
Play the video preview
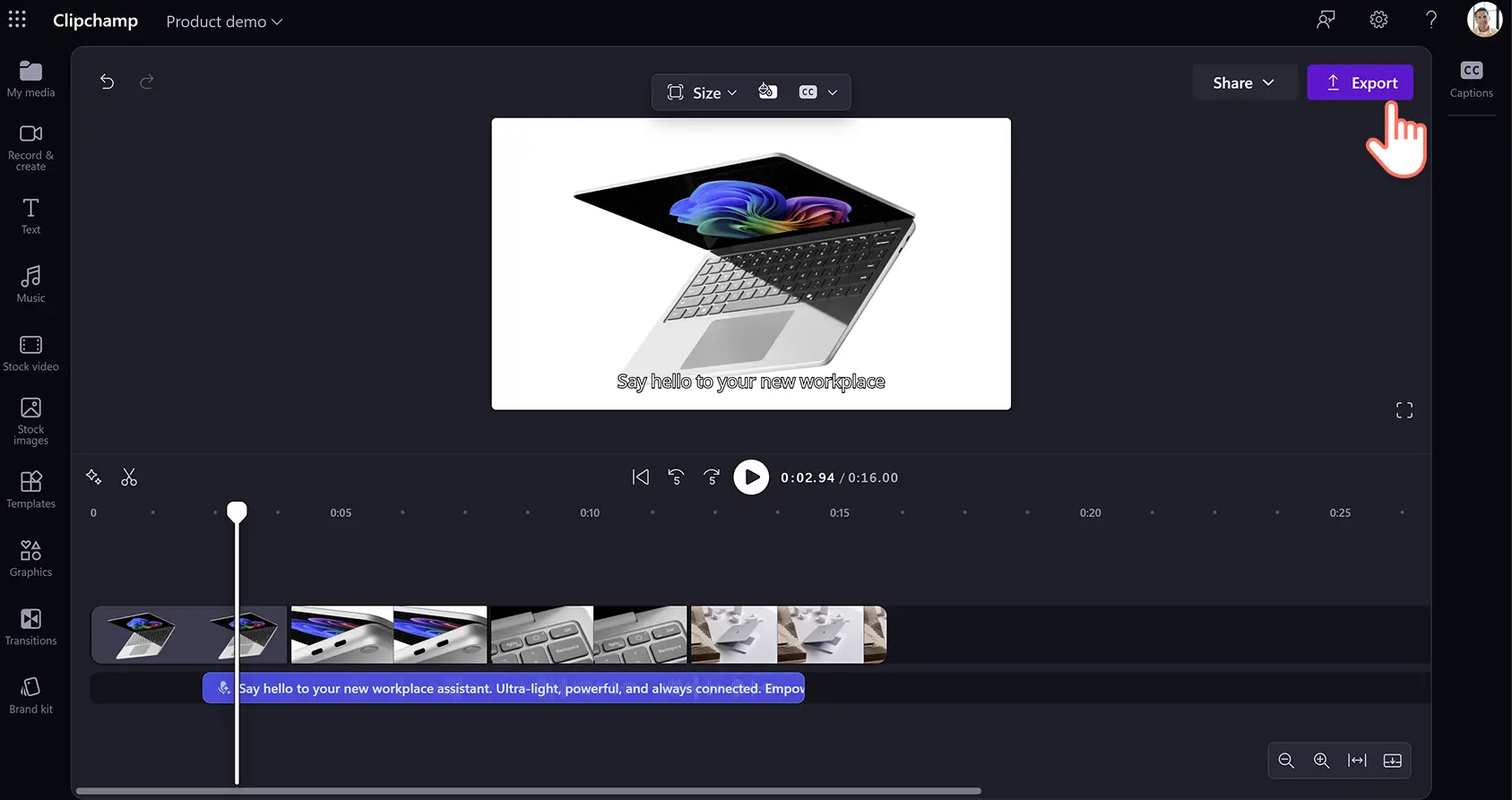(x=751, y=477)
